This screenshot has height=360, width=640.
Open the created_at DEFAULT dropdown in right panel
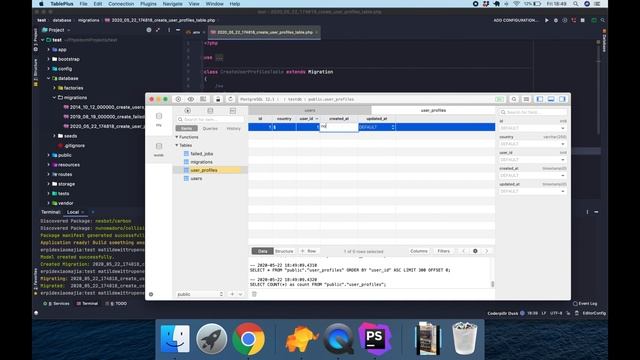[x=533, y=176]
